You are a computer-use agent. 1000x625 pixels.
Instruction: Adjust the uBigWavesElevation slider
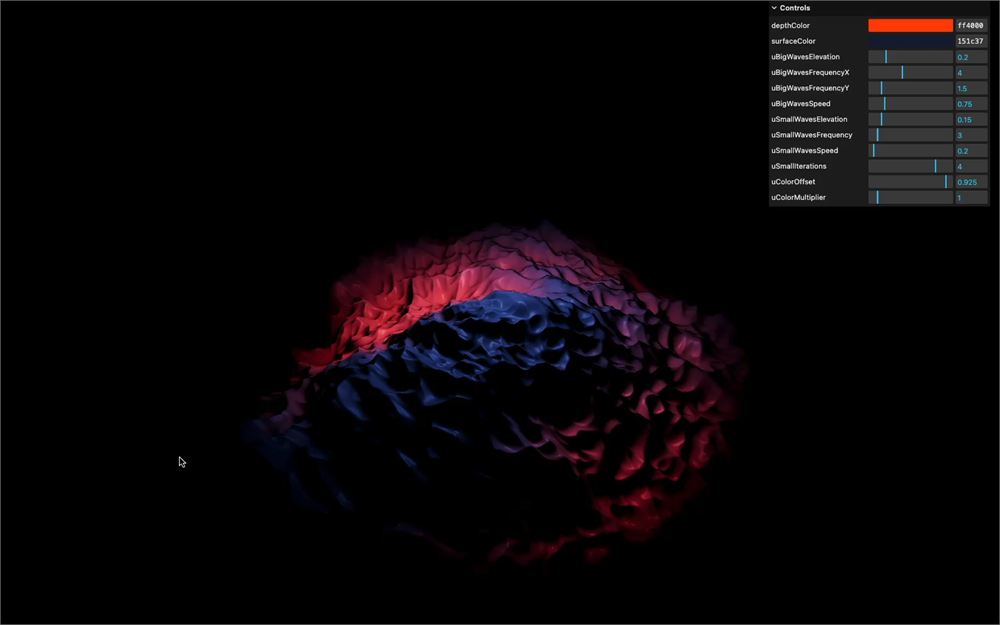[x=910, y=57]
